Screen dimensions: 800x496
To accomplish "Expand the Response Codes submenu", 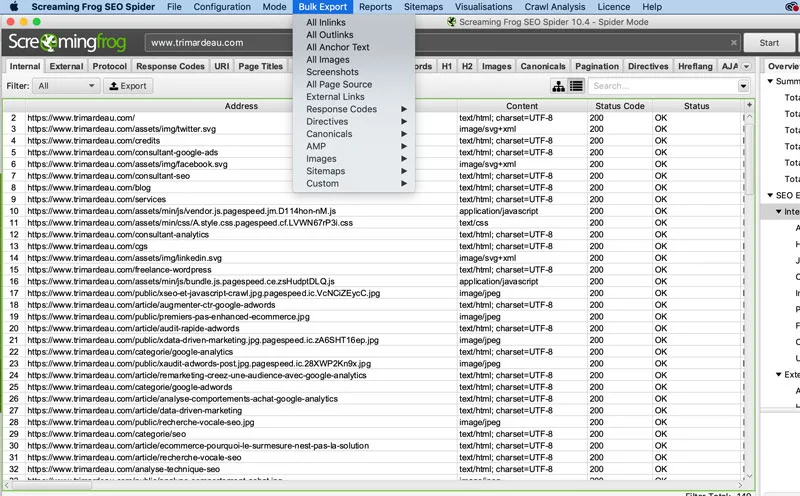I will coord(356,109).
